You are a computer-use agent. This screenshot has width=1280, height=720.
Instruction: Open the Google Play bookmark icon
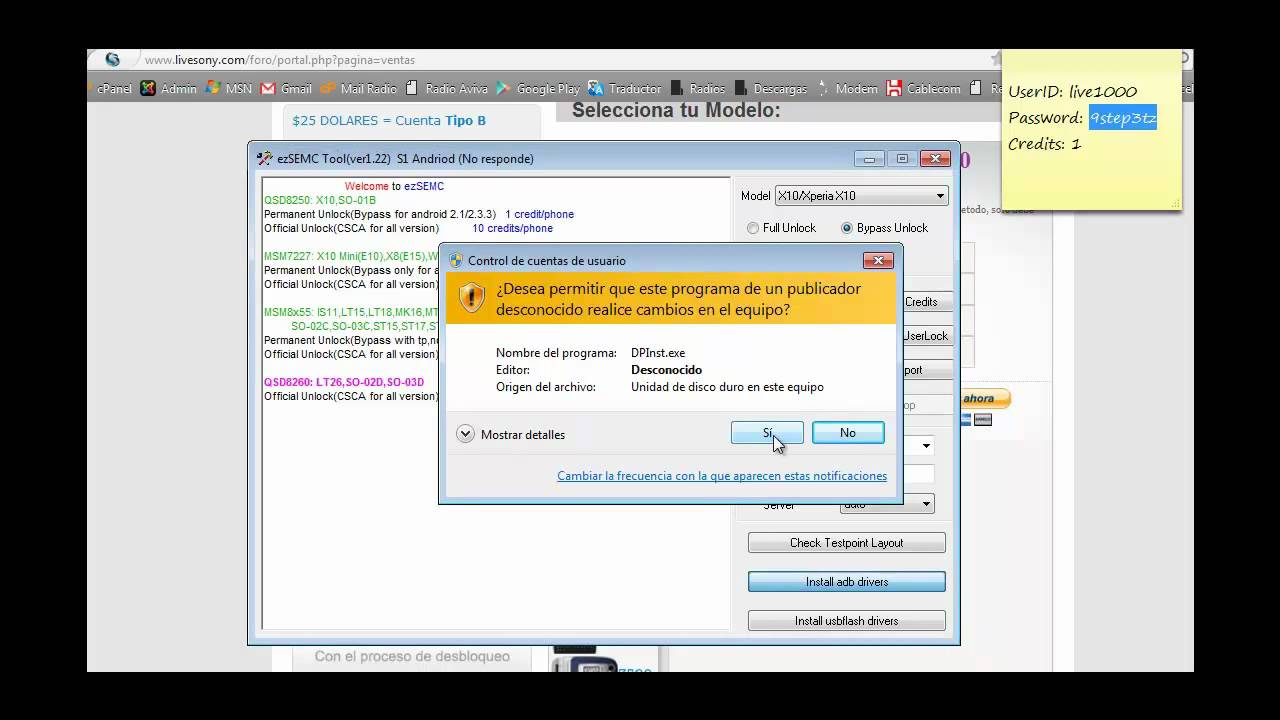click(504, 88)
